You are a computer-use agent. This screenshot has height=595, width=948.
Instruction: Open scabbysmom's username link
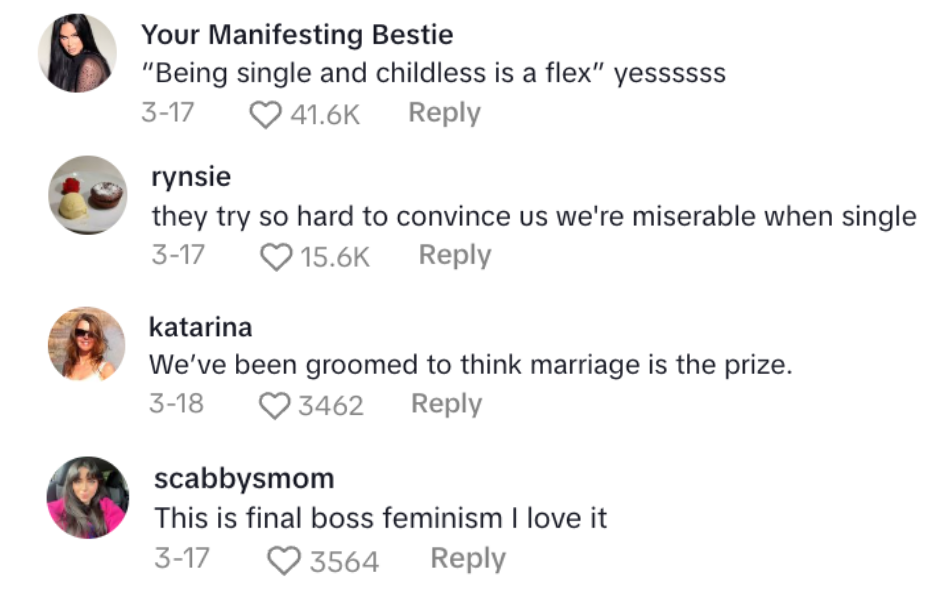pyautogui.click(x=244, y=477)
